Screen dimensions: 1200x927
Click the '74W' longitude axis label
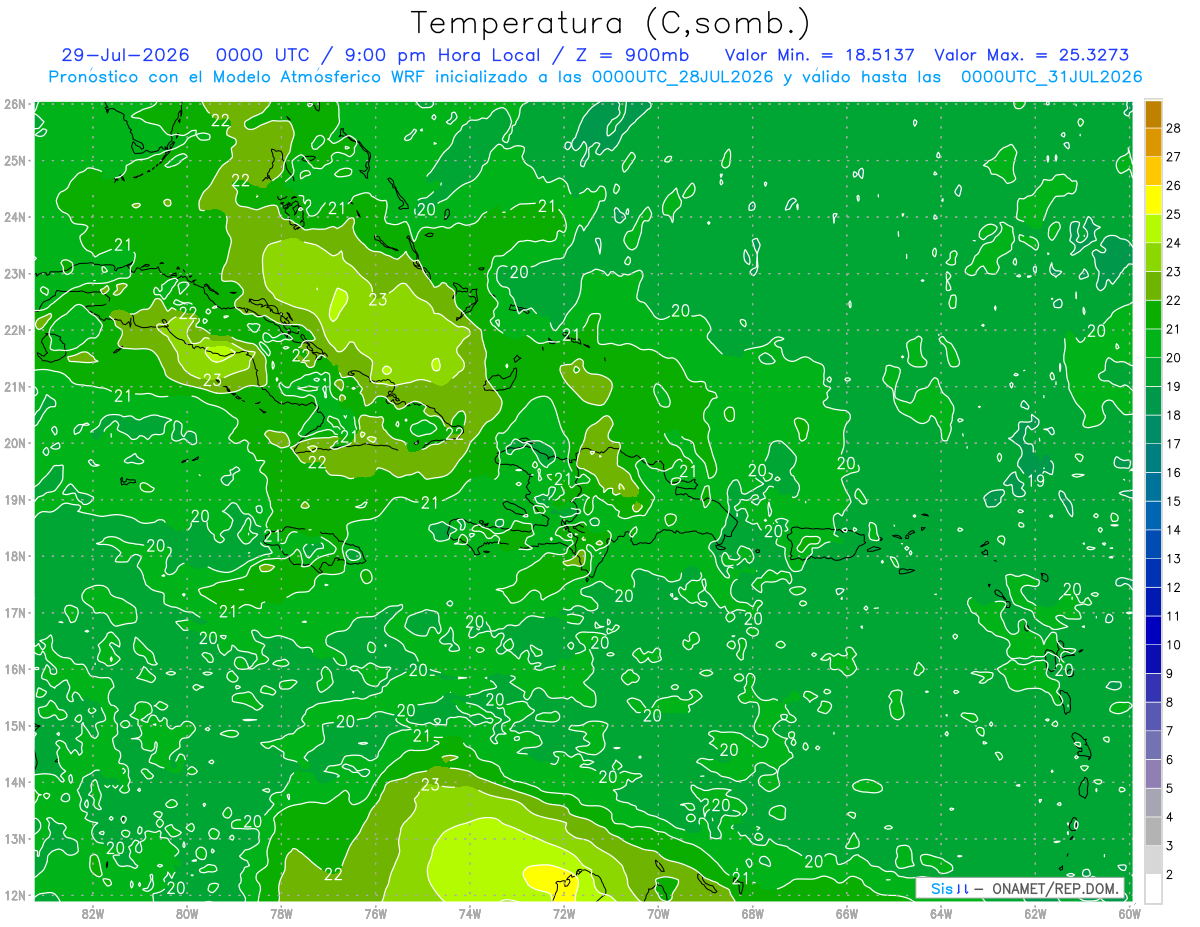470,912
